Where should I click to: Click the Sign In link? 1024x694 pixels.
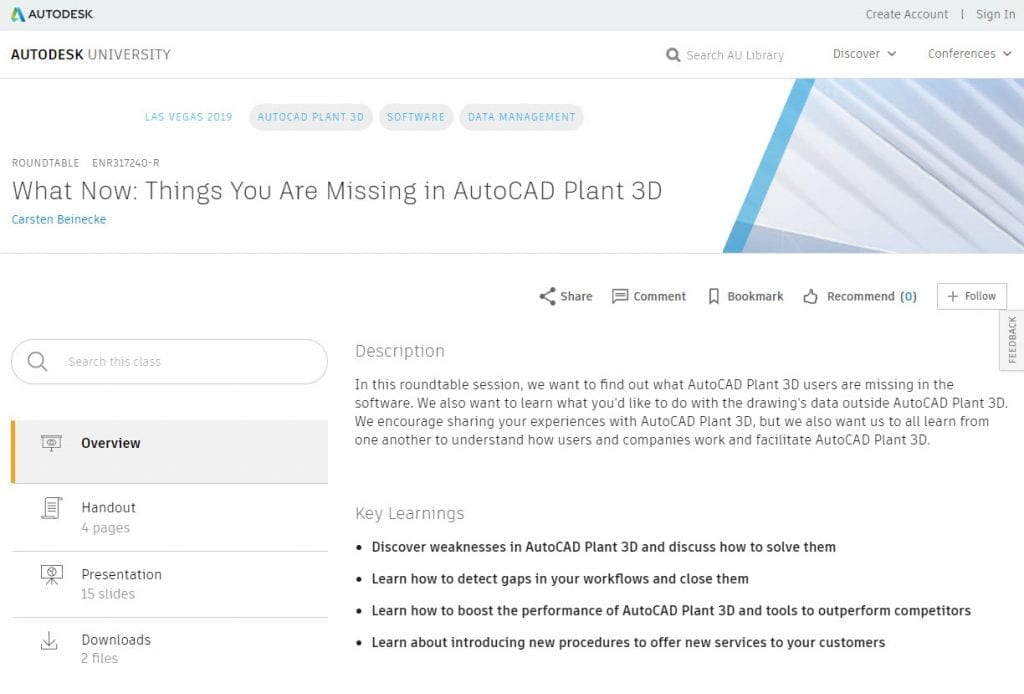point(995,14)
